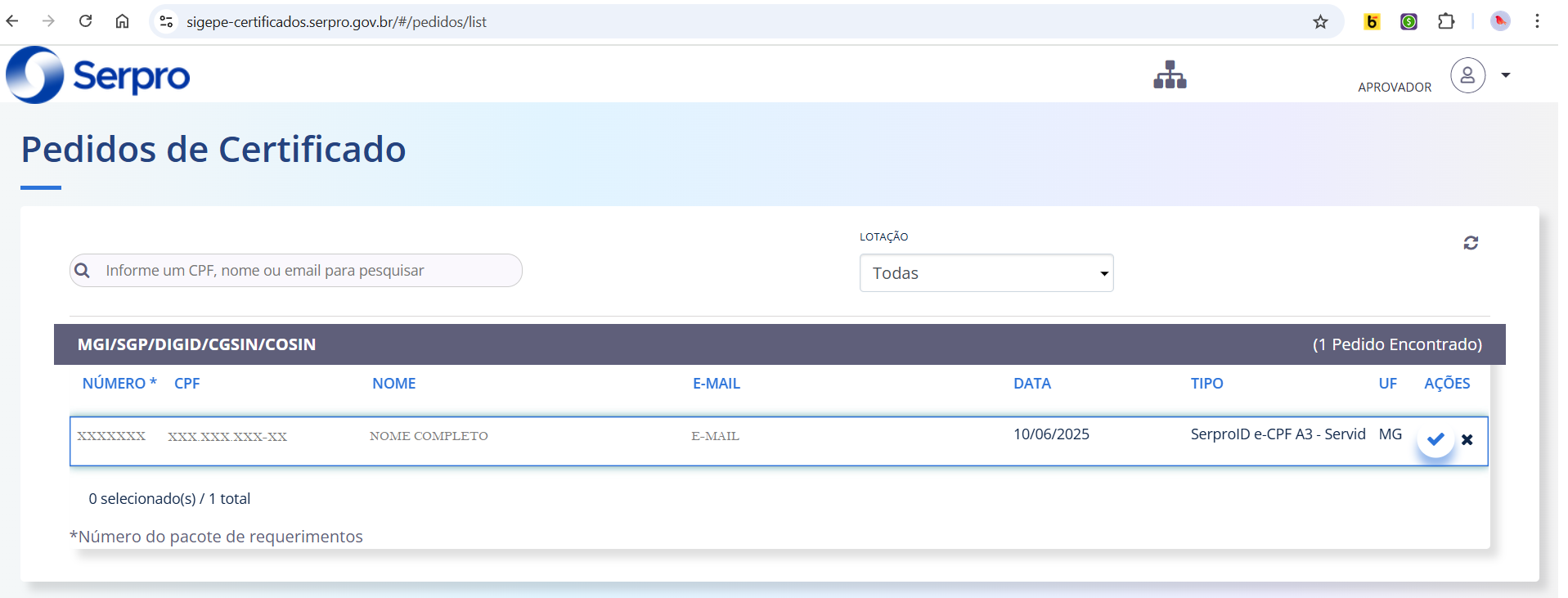
Task: Click the AÇÕES column header
Action: (1447, 384)
